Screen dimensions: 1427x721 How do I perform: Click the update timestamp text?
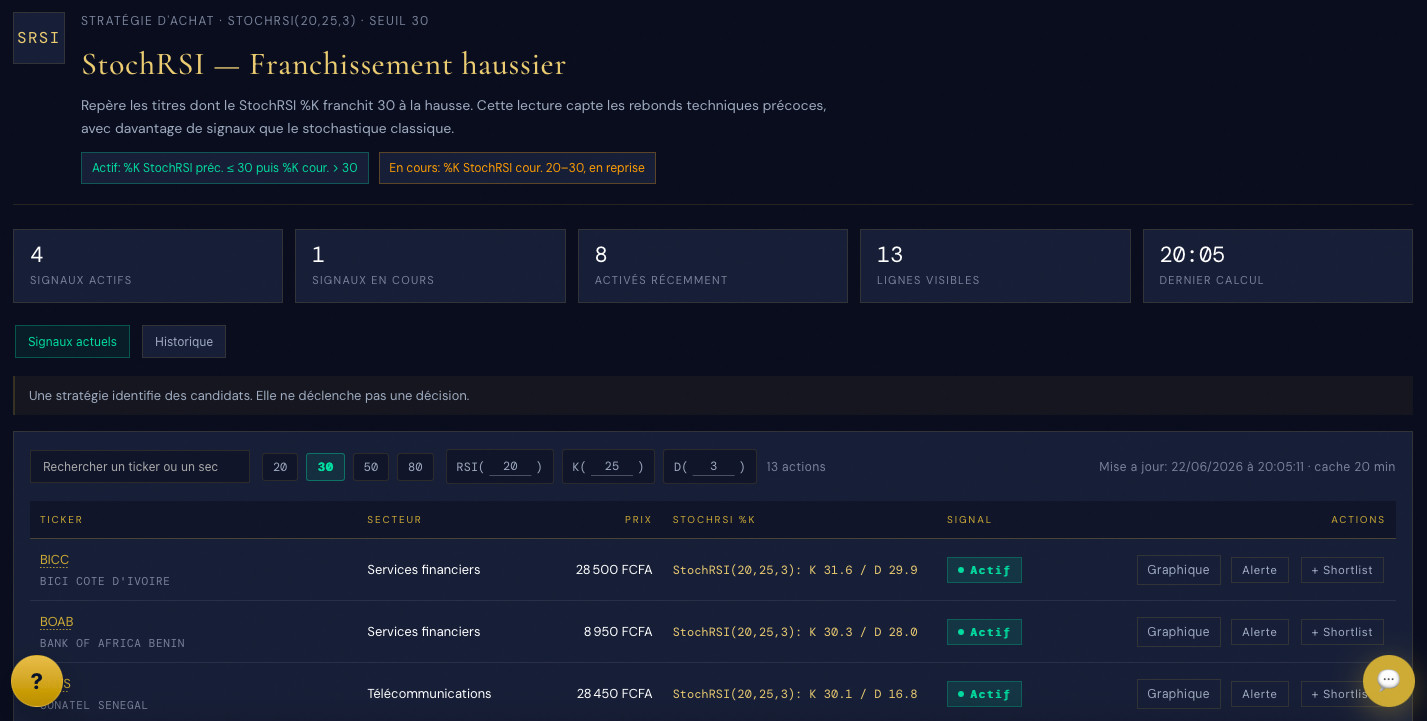point(1247,467)
